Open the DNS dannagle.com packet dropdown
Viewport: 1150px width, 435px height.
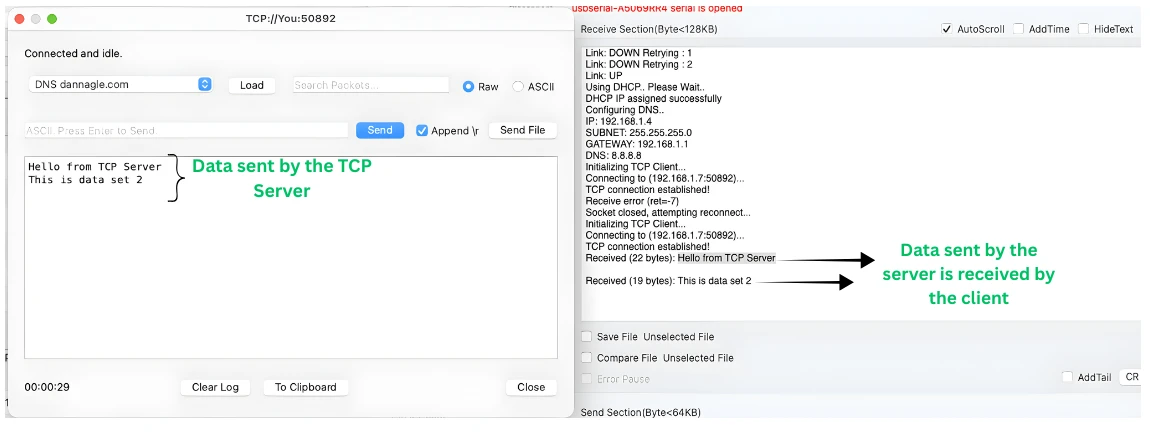click(x=121, y=84)
